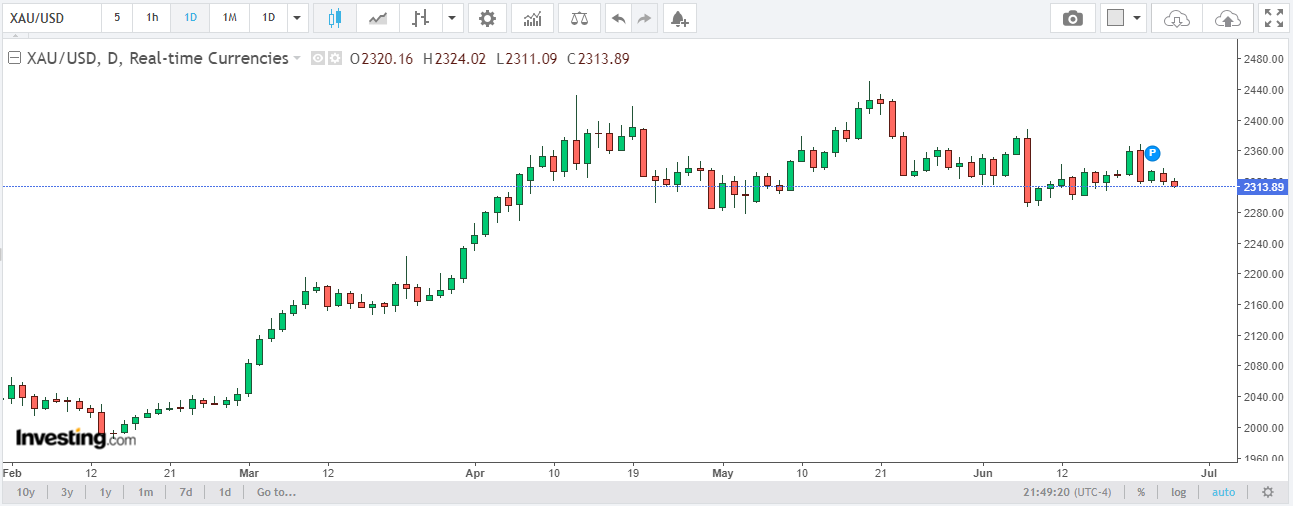Set the range to 1d
1293x506 pixels.
coord(225,492)
